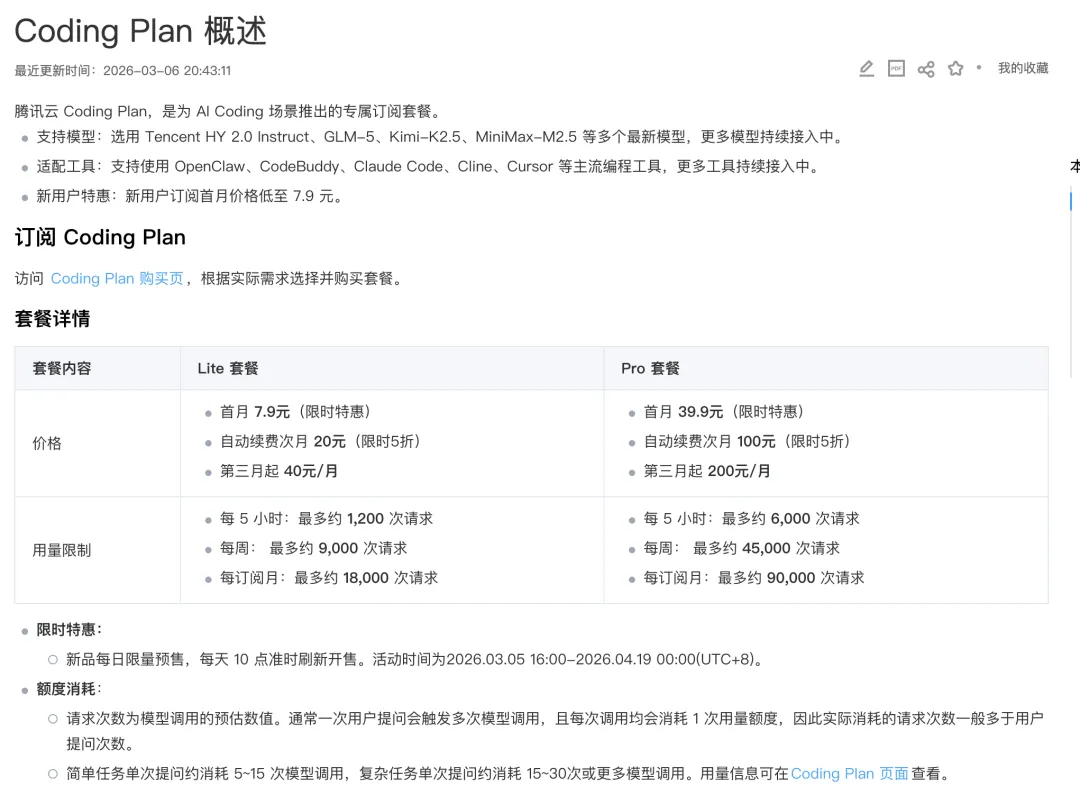
Task: Click 每 5 小时 最多约 6,000 次请求
Action: pos(751,519)
